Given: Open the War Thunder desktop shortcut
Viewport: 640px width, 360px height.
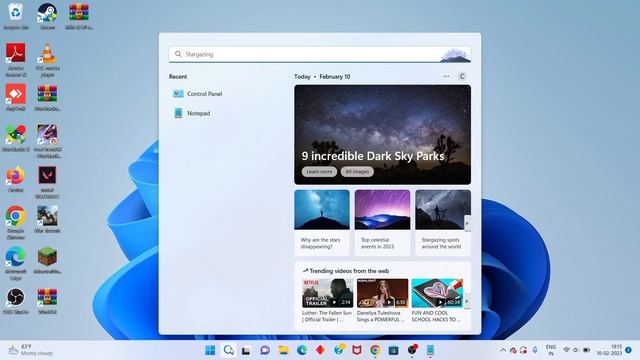Looking at the screenshot, I should click(47, 219).
